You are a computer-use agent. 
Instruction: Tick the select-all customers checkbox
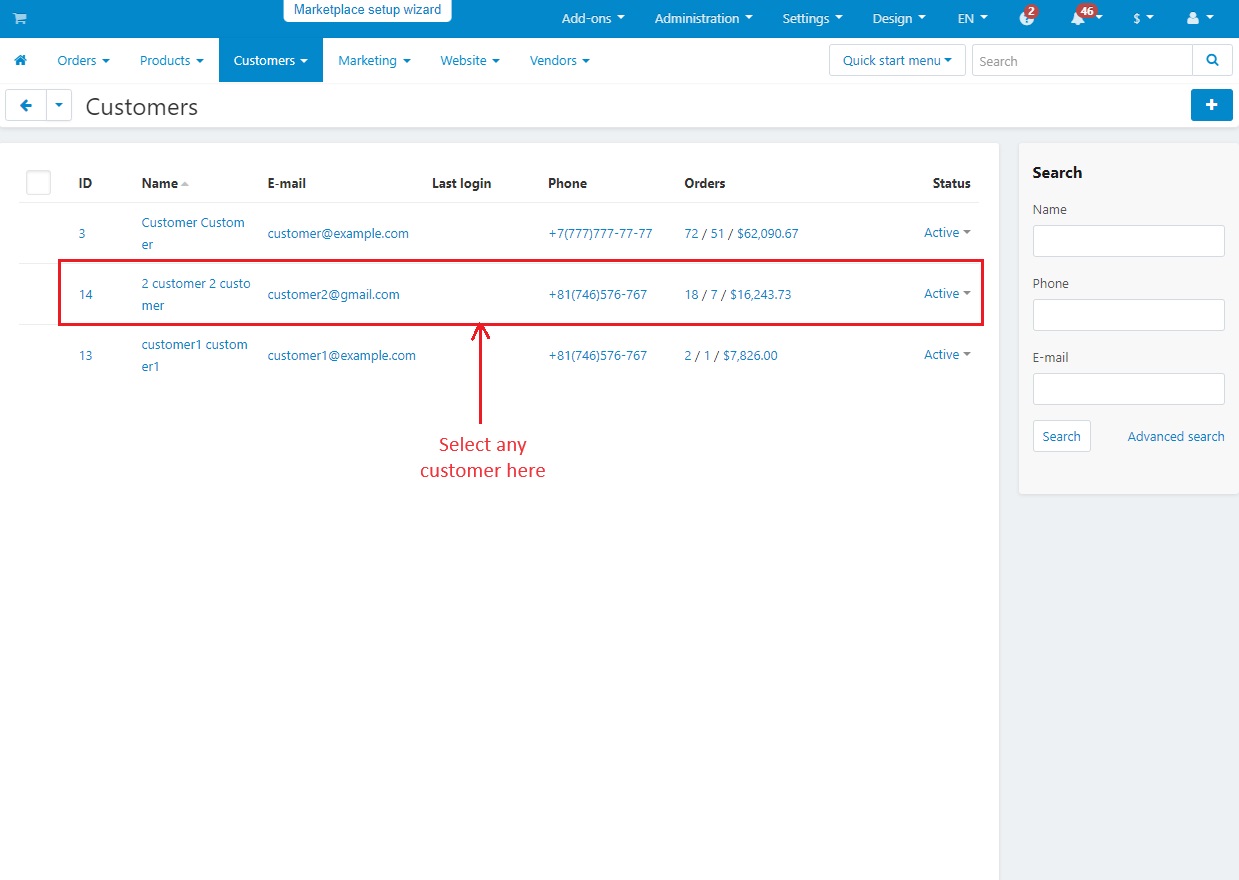coord(38,182)
